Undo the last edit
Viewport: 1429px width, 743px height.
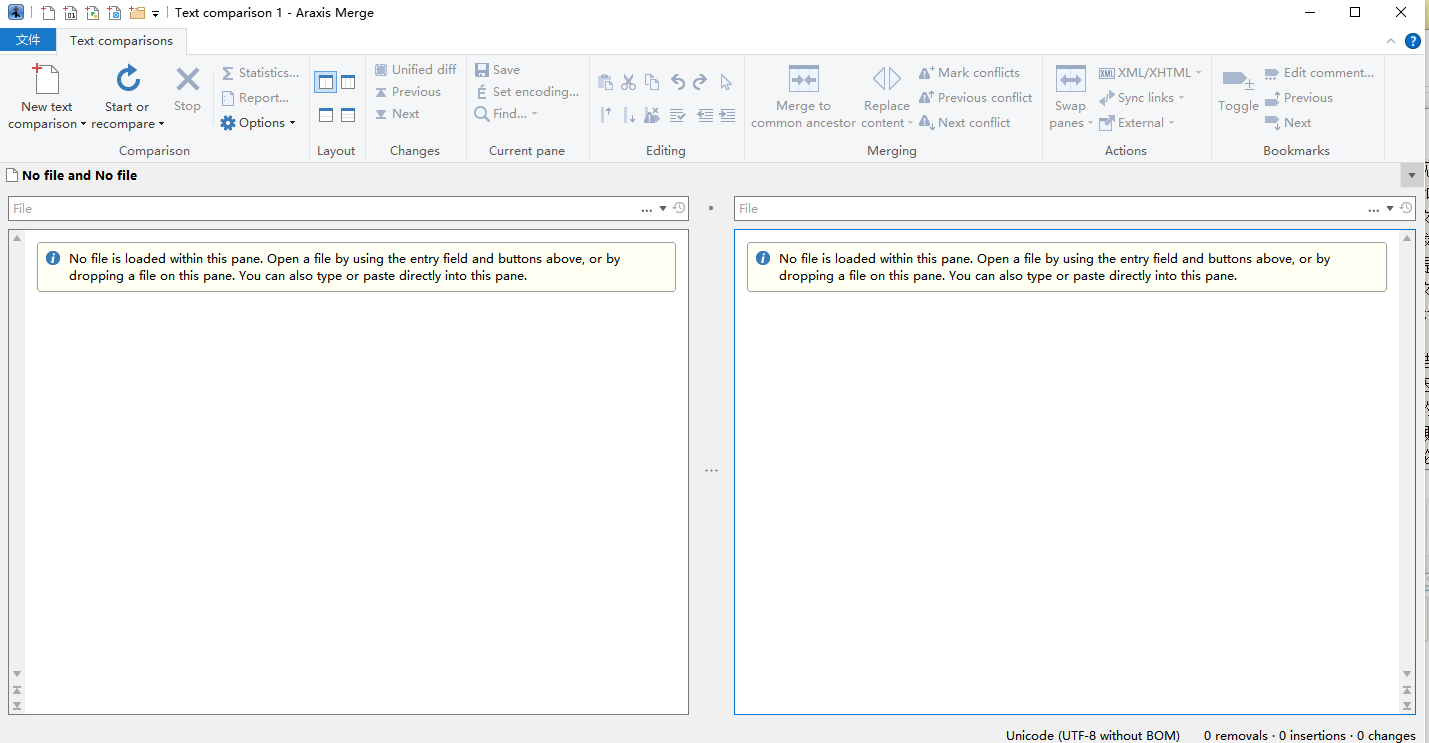click(678, 82)
